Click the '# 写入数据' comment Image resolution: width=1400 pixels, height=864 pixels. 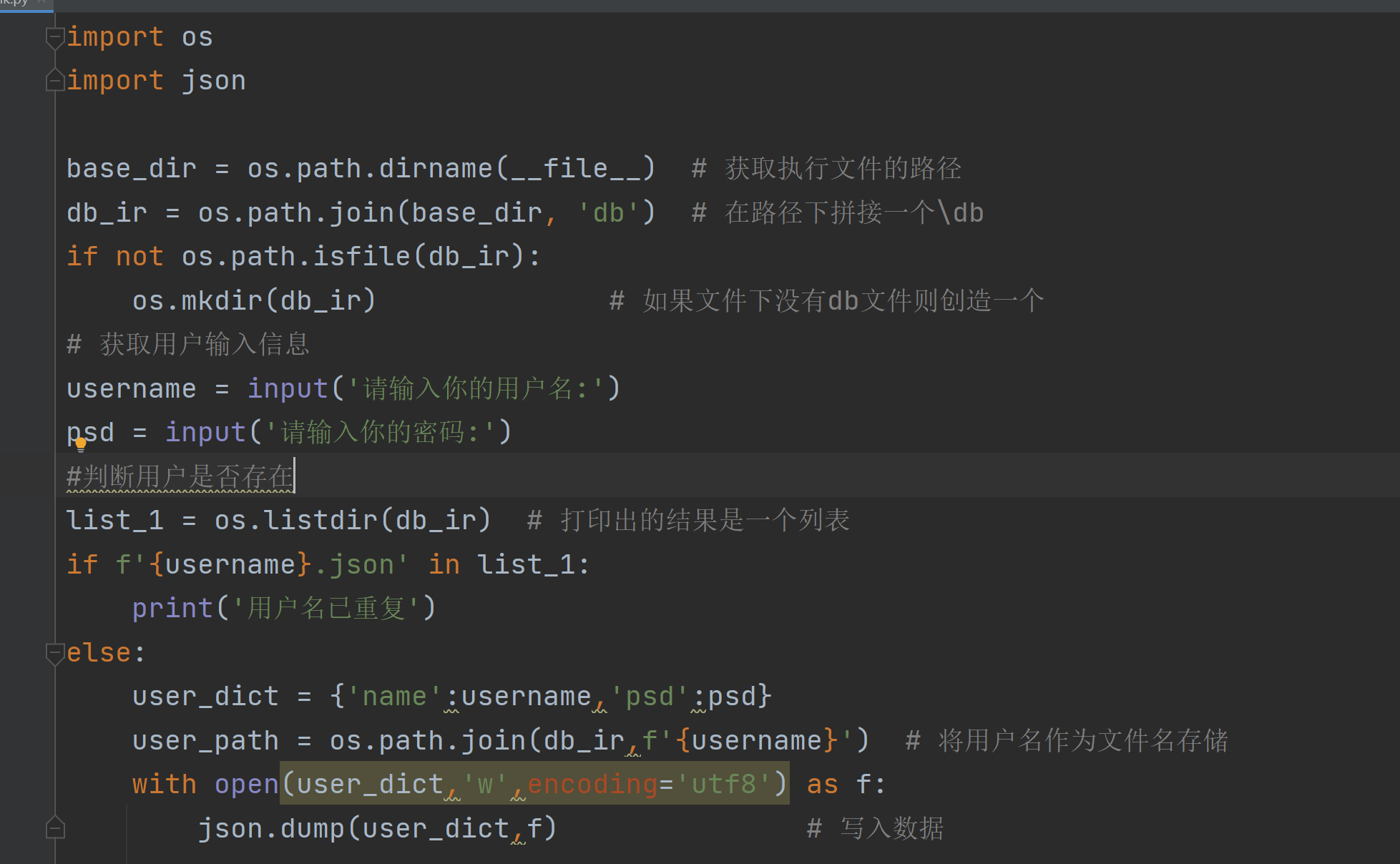coord(876,829)
